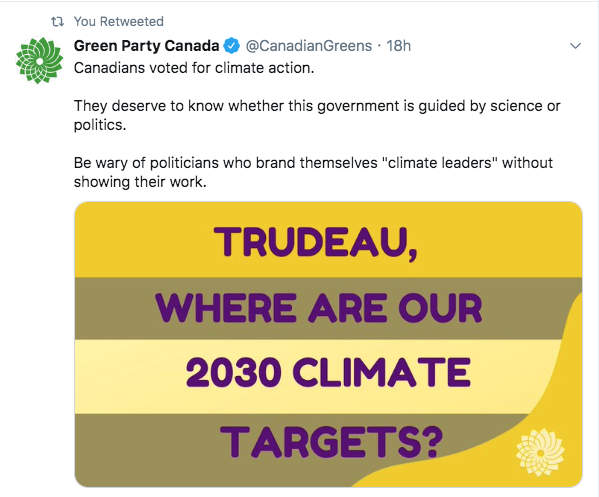Open the Green Party Canada profile avatar
The width and height of the screenshot is (599, 497).
pyautogui.click(x=39, y=60)
